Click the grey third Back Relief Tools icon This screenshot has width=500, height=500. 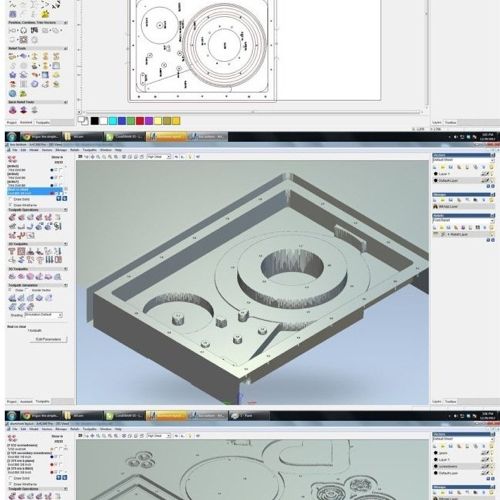[x=35, y=110]
